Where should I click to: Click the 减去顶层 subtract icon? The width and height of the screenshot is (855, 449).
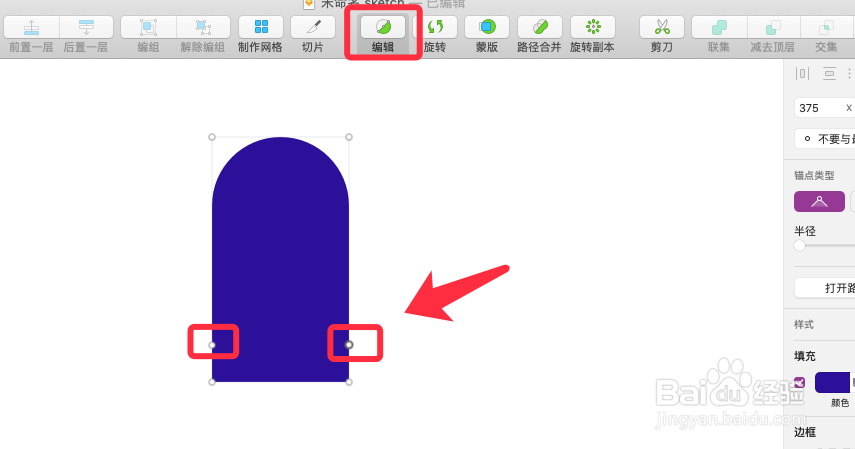773,27
